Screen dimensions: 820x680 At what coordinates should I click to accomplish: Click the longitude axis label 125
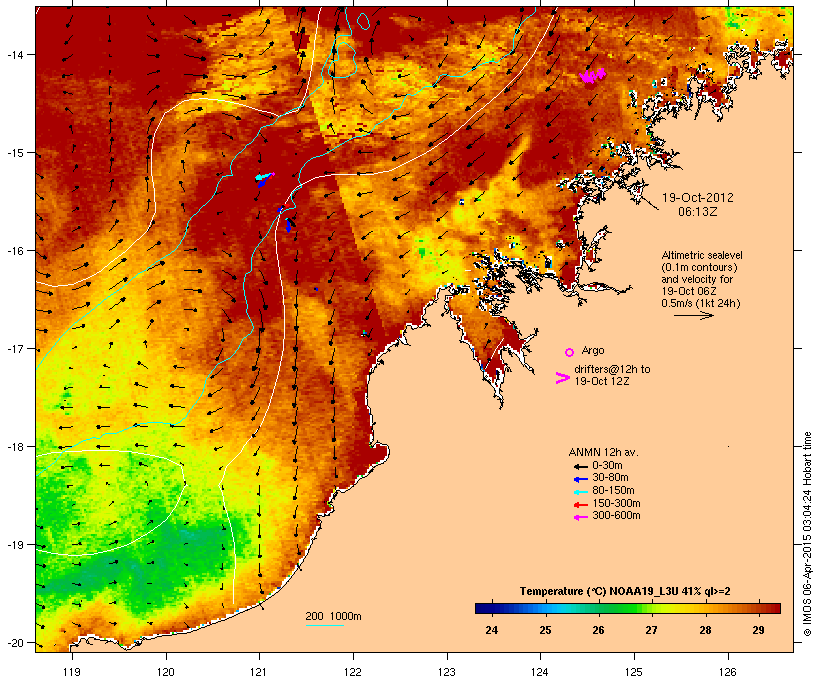pyautogui.click(x=634, y=672)
